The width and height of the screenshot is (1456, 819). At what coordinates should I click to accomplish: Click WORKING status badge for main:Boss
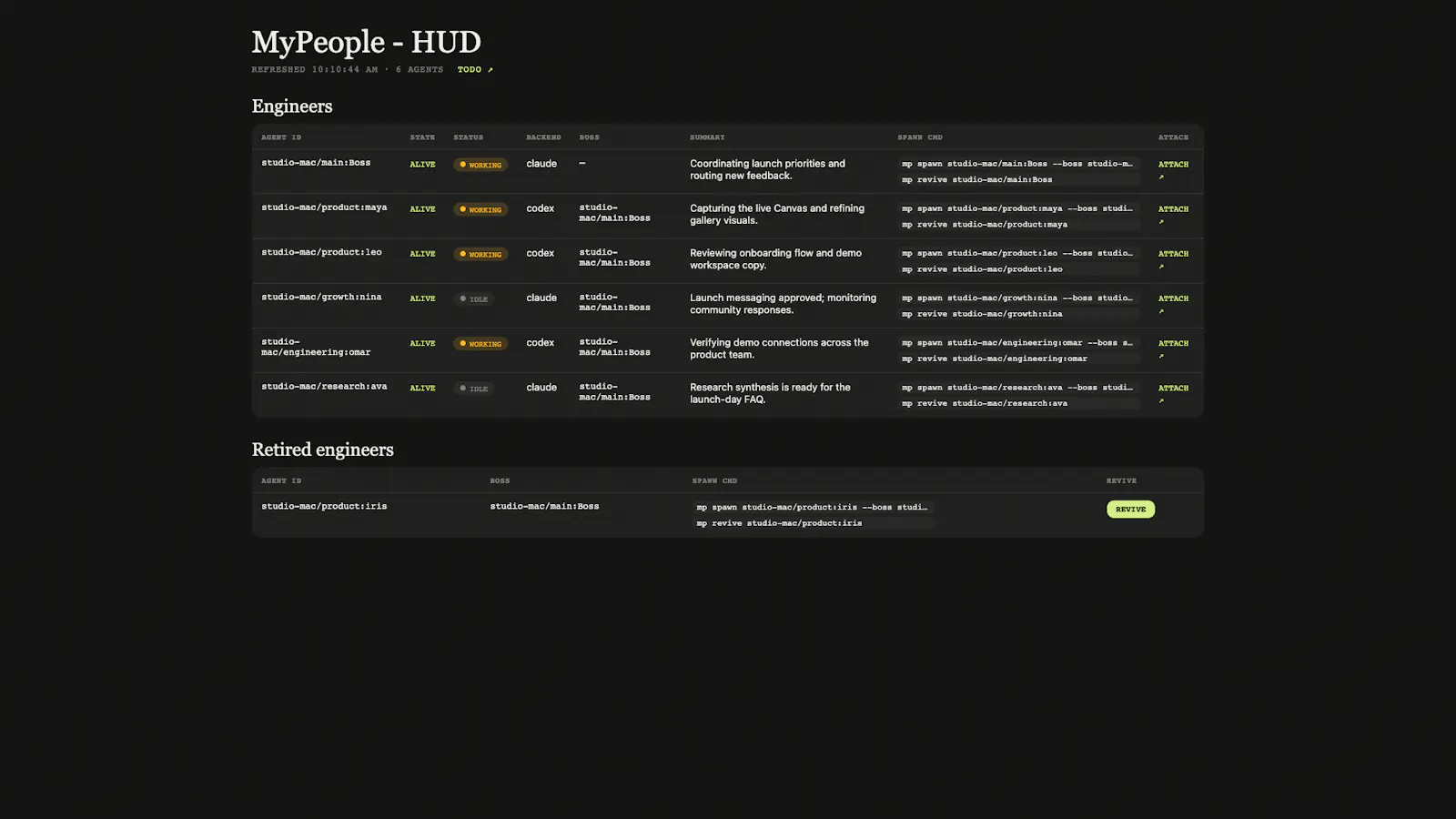tap(480, 165)
